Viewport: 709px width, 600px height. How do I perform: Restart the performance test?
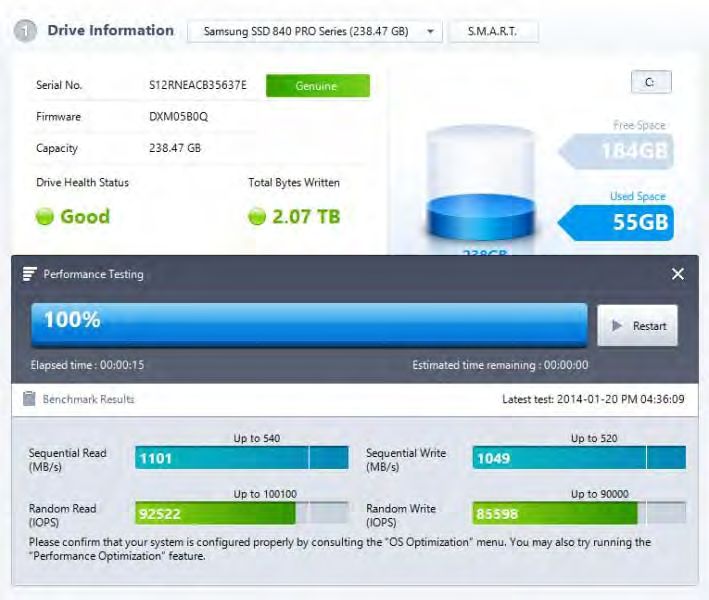638,326
